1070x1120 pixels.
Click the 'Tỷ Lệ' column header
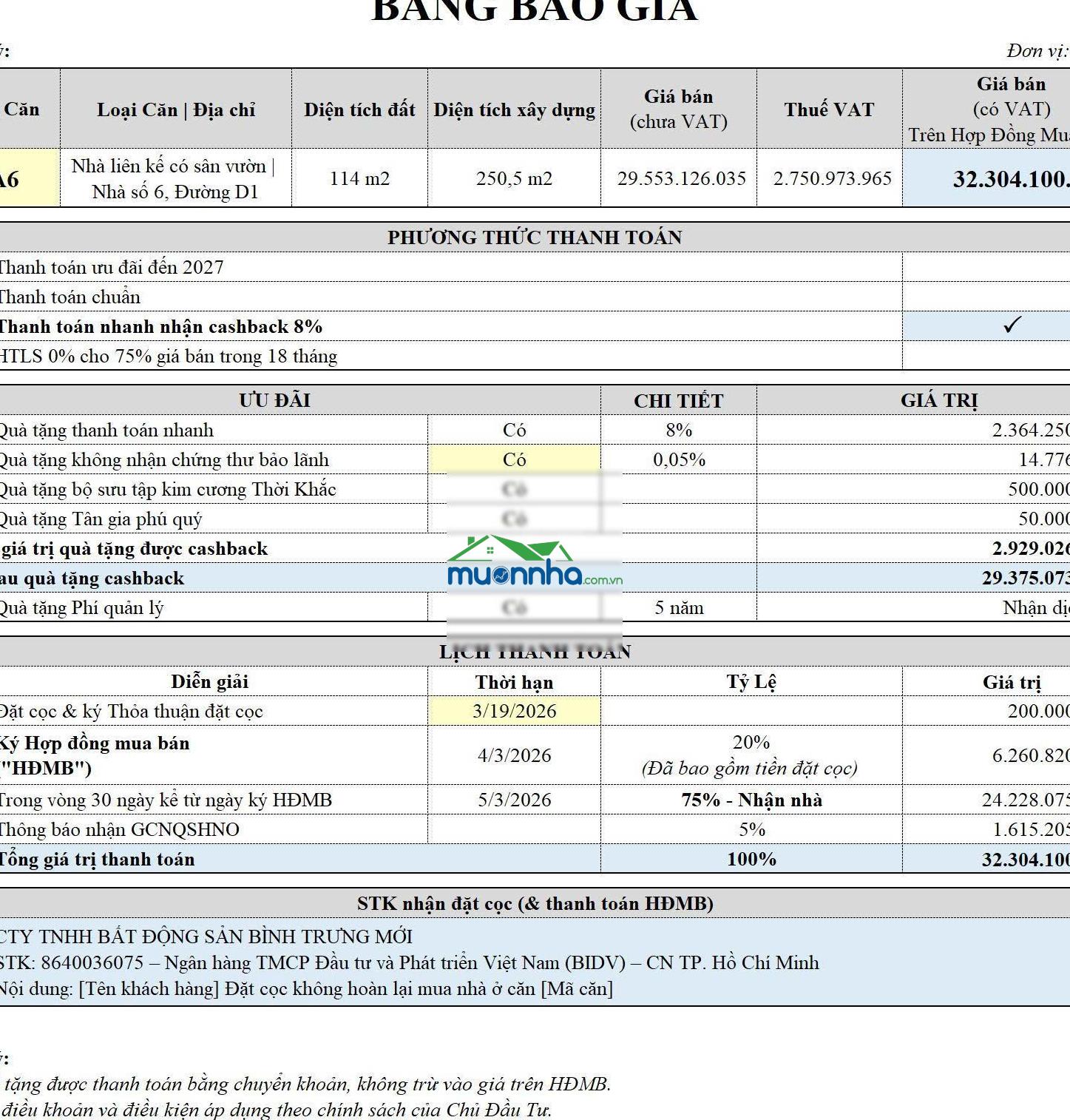(x=751, y=681)
